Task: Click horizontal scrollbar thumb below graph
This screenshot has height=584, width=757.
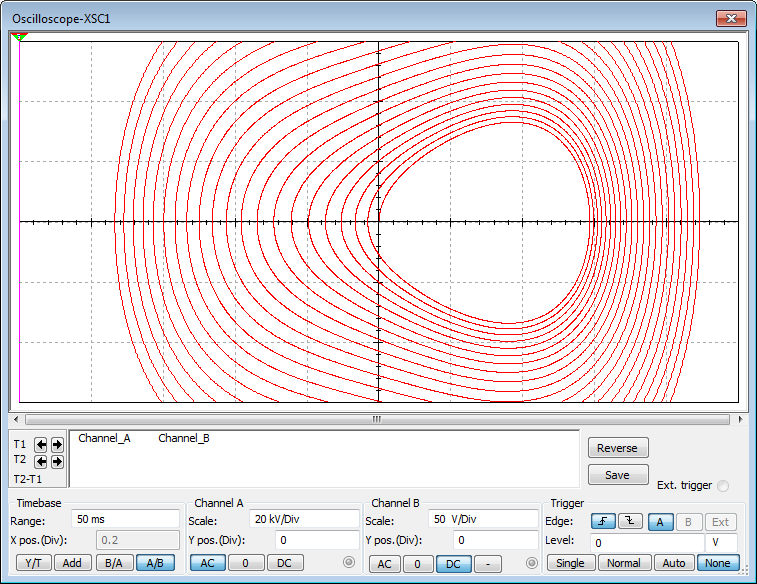Action: point(377,419)
